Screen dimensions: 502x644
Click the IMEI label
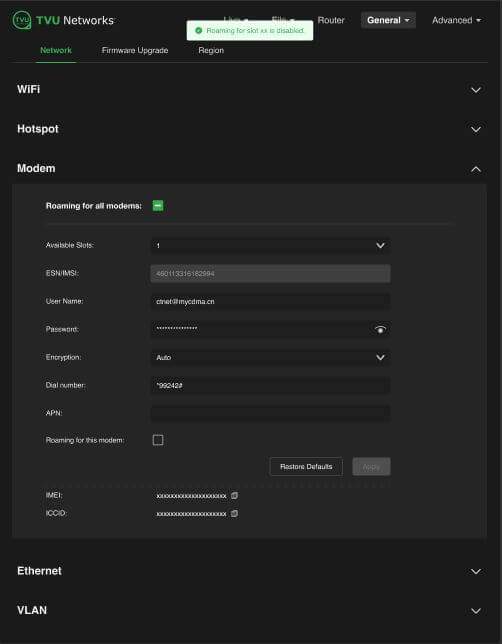pos(54,495)
